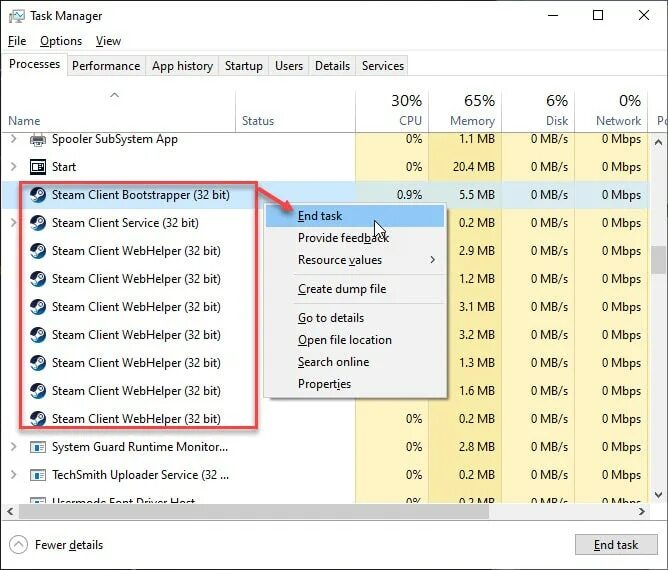Expand System Guard Runtime Monitor row

coord(13,447)
